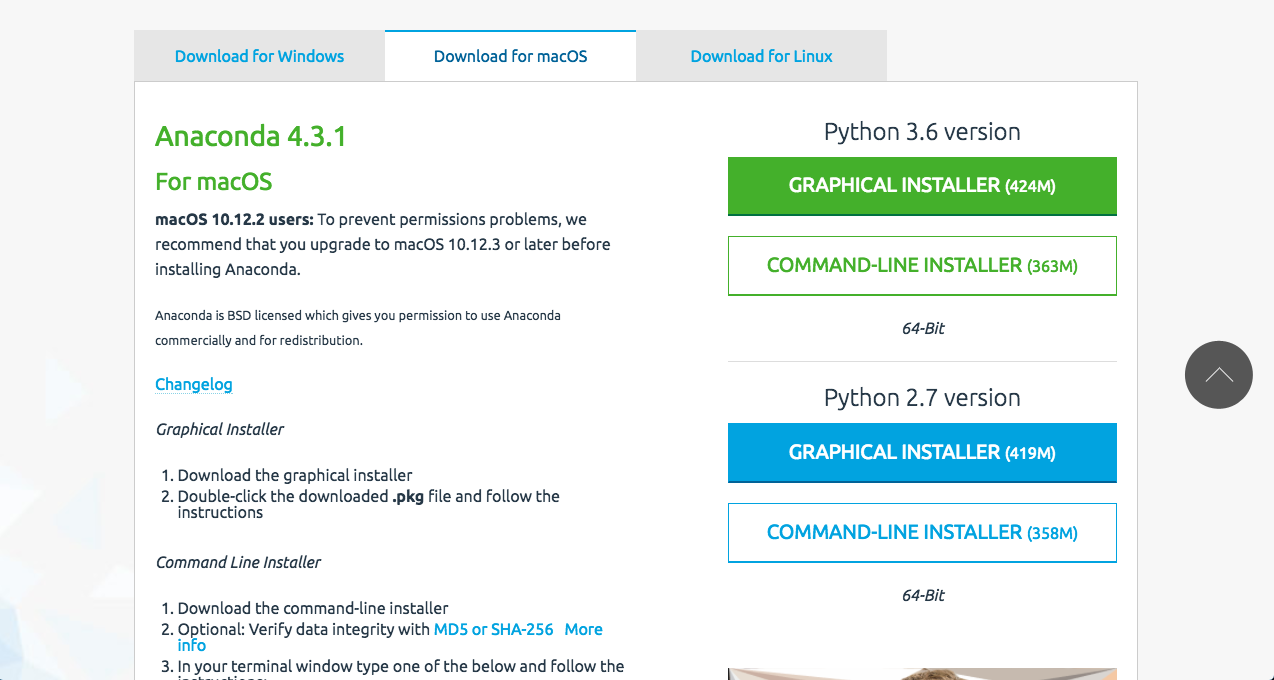Image resolution: width=1274 pixels, height=680 pixels.
Task: Open the Changelog link
Action: 193,384
